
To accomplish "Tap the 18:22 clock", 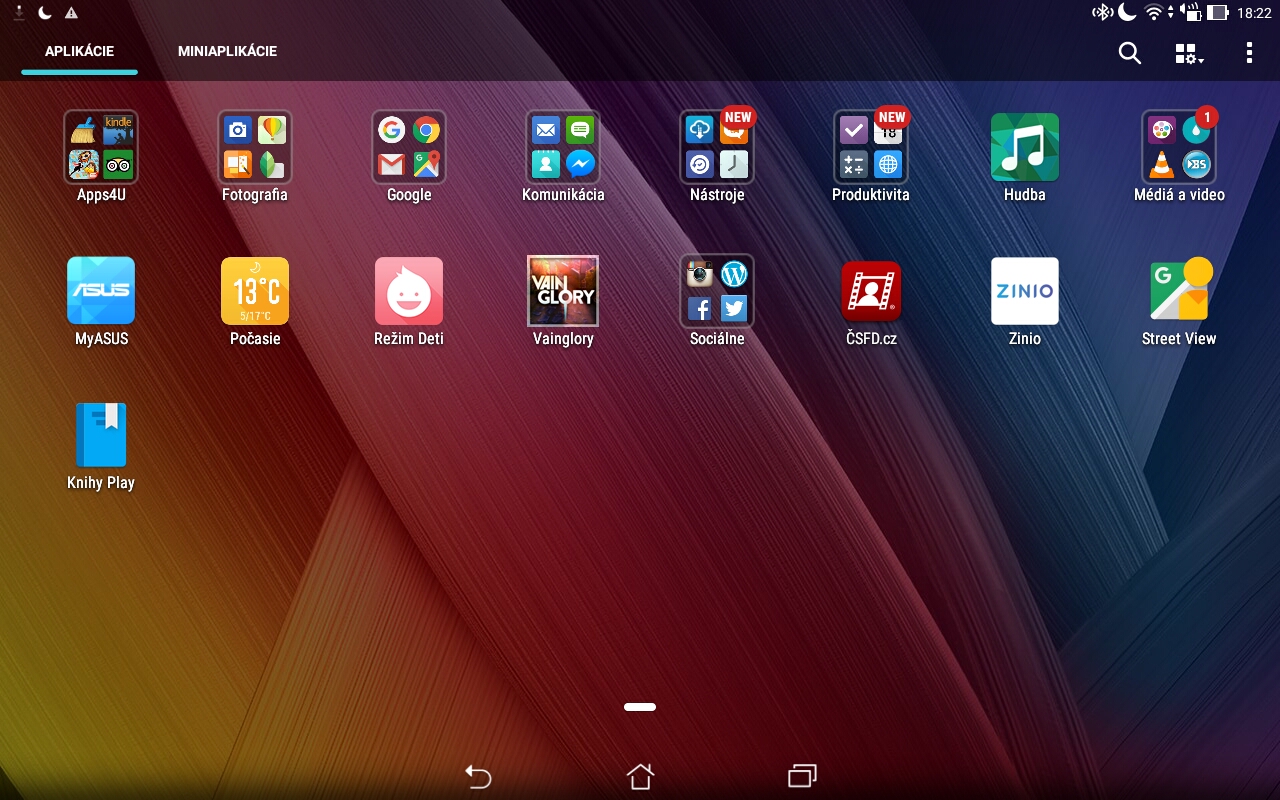I will pyautogui.click(x=1254, y=13).
